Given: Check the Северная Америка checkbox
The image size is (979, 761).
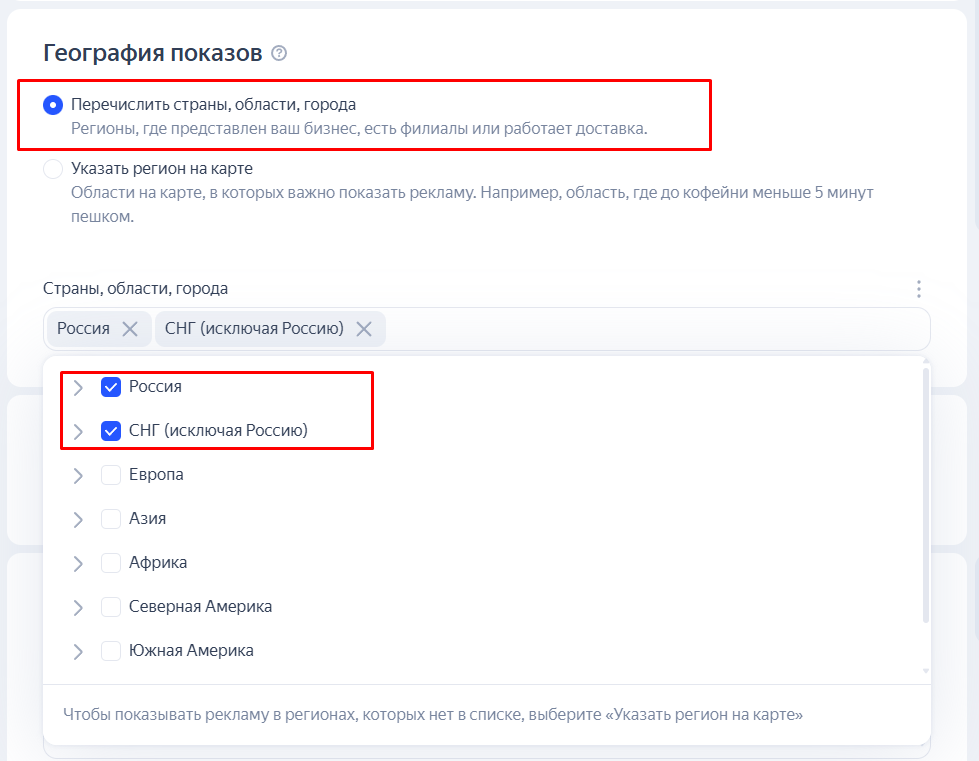Looking at the screenshot, I should click(111, 607).
